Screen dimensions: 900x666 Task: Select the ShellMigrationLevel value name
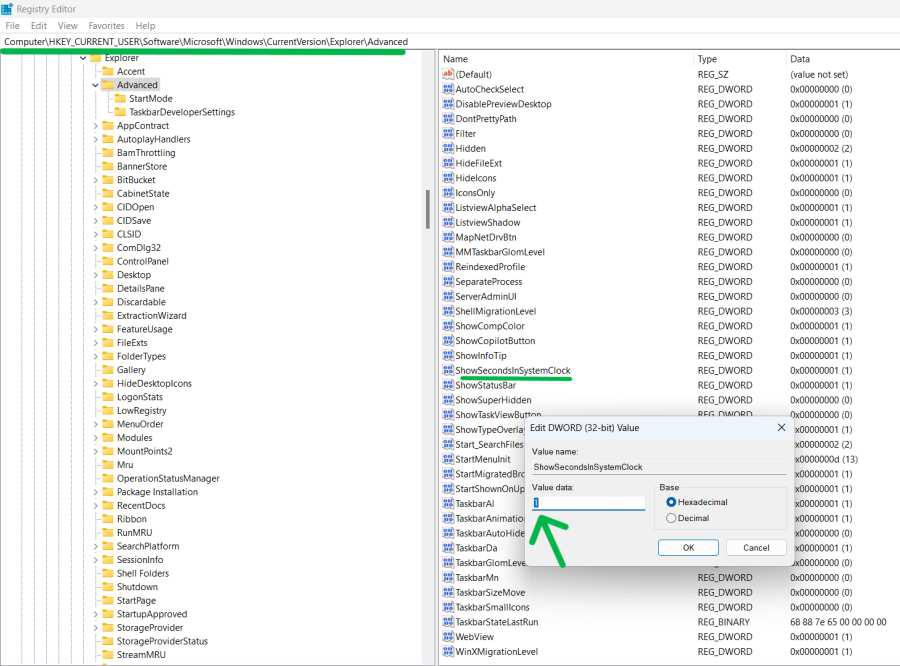click(x=496, y=311)
